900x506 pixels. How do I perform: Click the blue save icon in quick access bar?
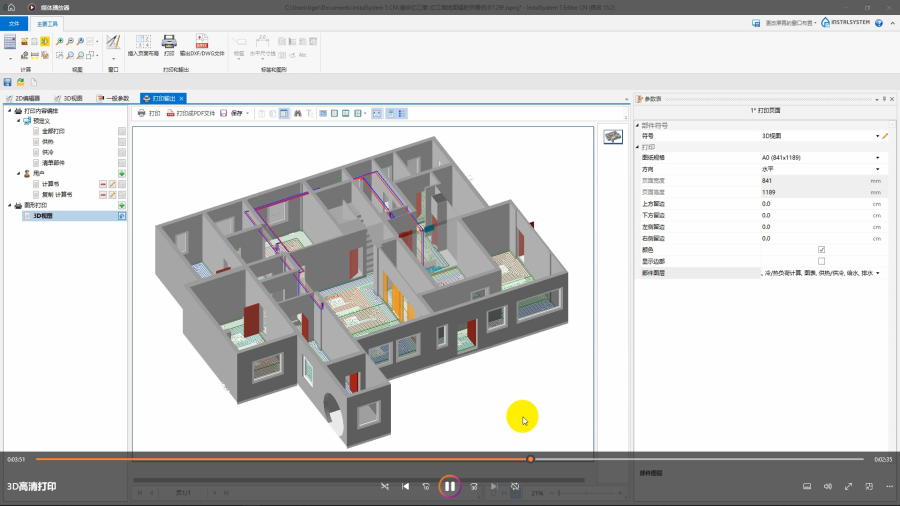(8, 82)
